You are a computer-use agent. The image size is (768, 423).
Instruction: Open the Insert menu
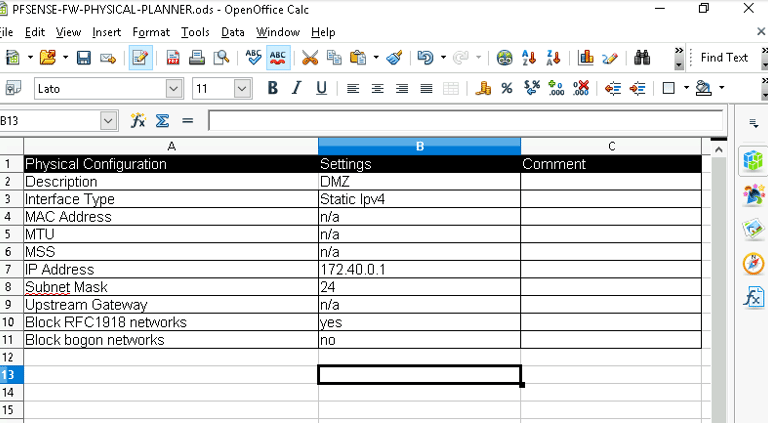[106, 32]
